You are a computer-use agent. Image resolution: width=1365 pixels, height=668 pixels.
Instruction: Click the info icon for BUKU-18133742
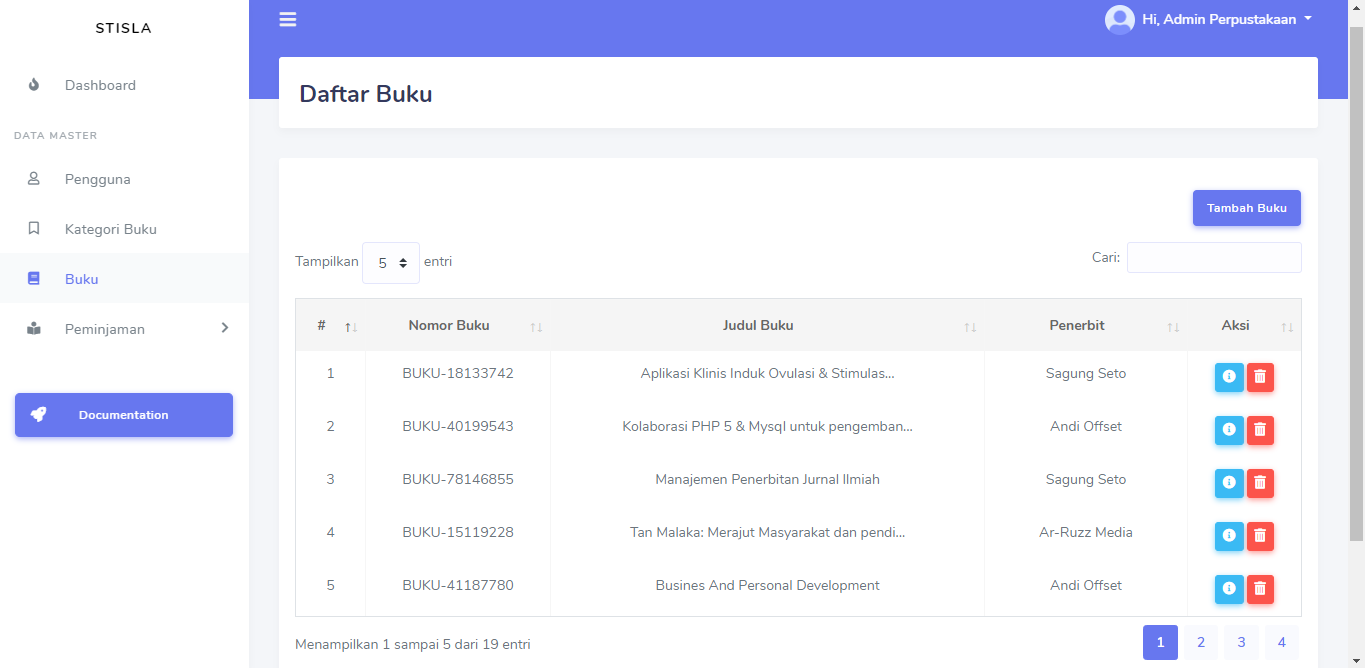point(1229,377)
